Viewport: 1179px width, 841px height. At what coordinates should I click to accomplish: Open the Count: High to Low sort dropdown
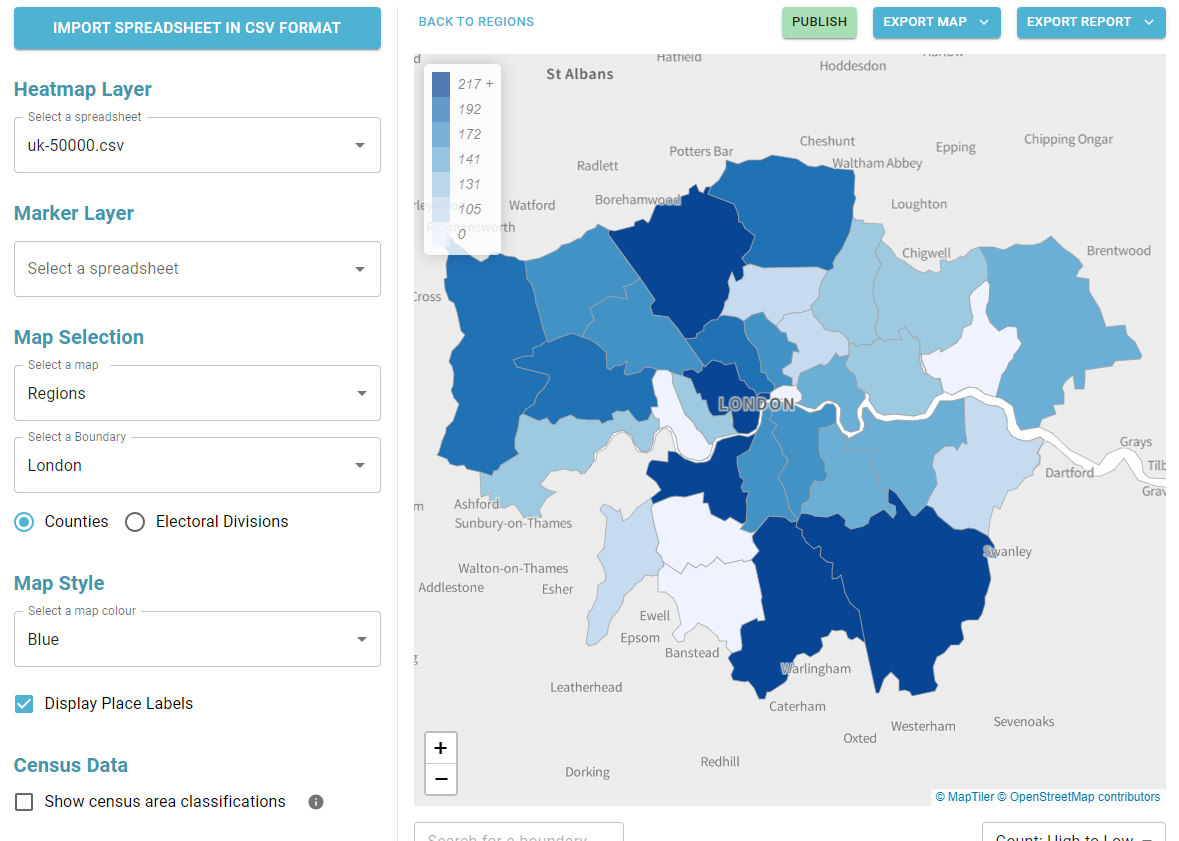[1073, 835]
